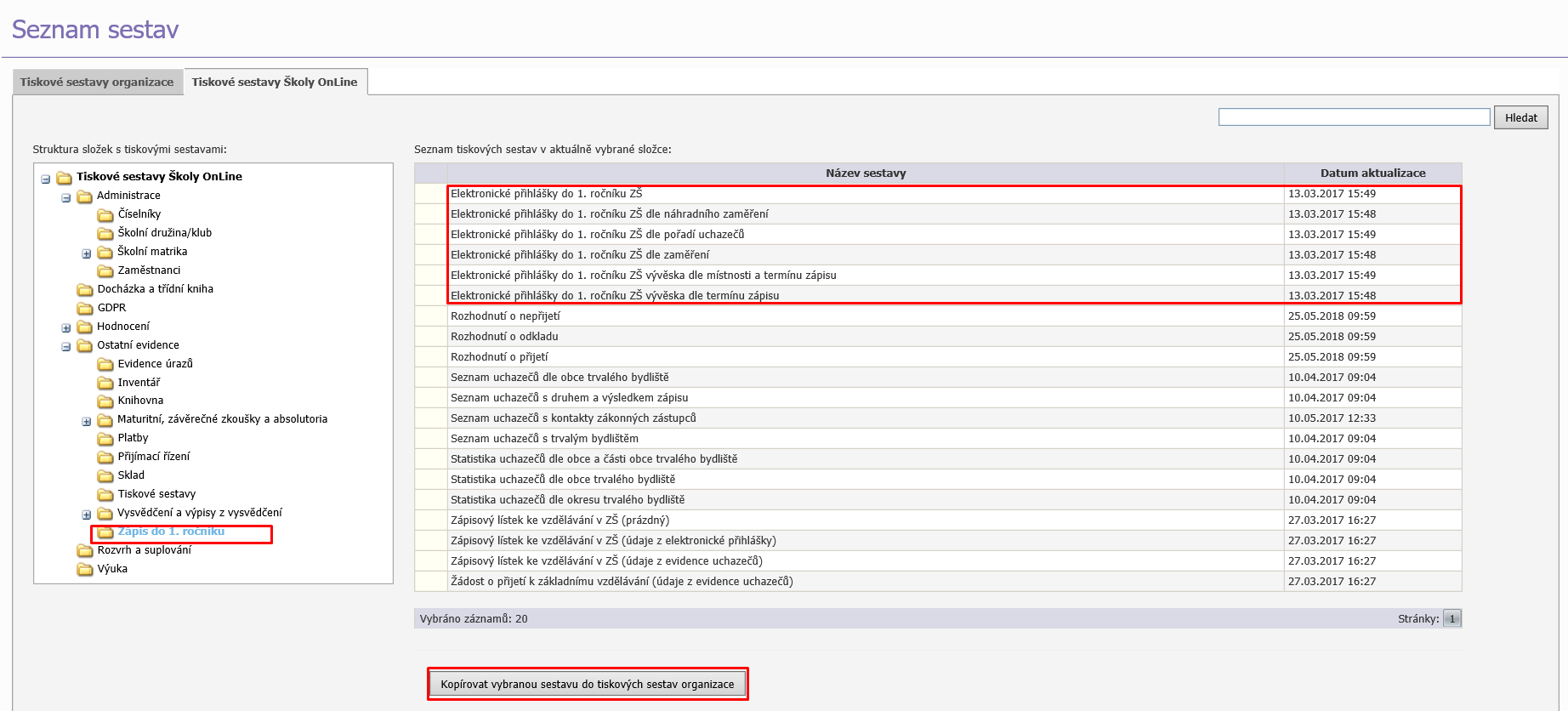
Task: Select Zápisový lístek v ZŠ (prázdný) row
Action: point(938,520)
